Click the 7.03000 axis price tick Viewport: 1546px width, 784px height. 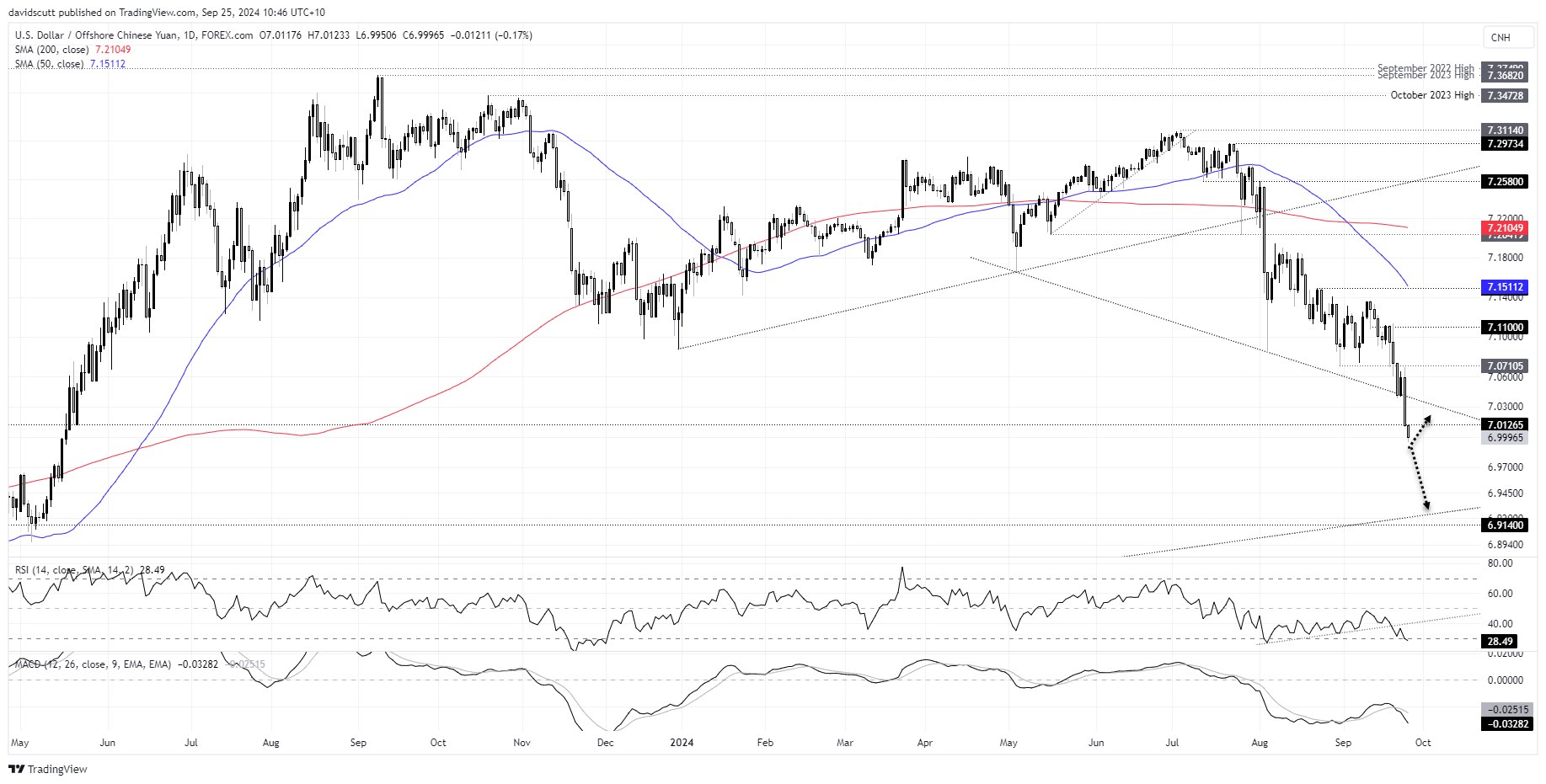coord(1505,407)
